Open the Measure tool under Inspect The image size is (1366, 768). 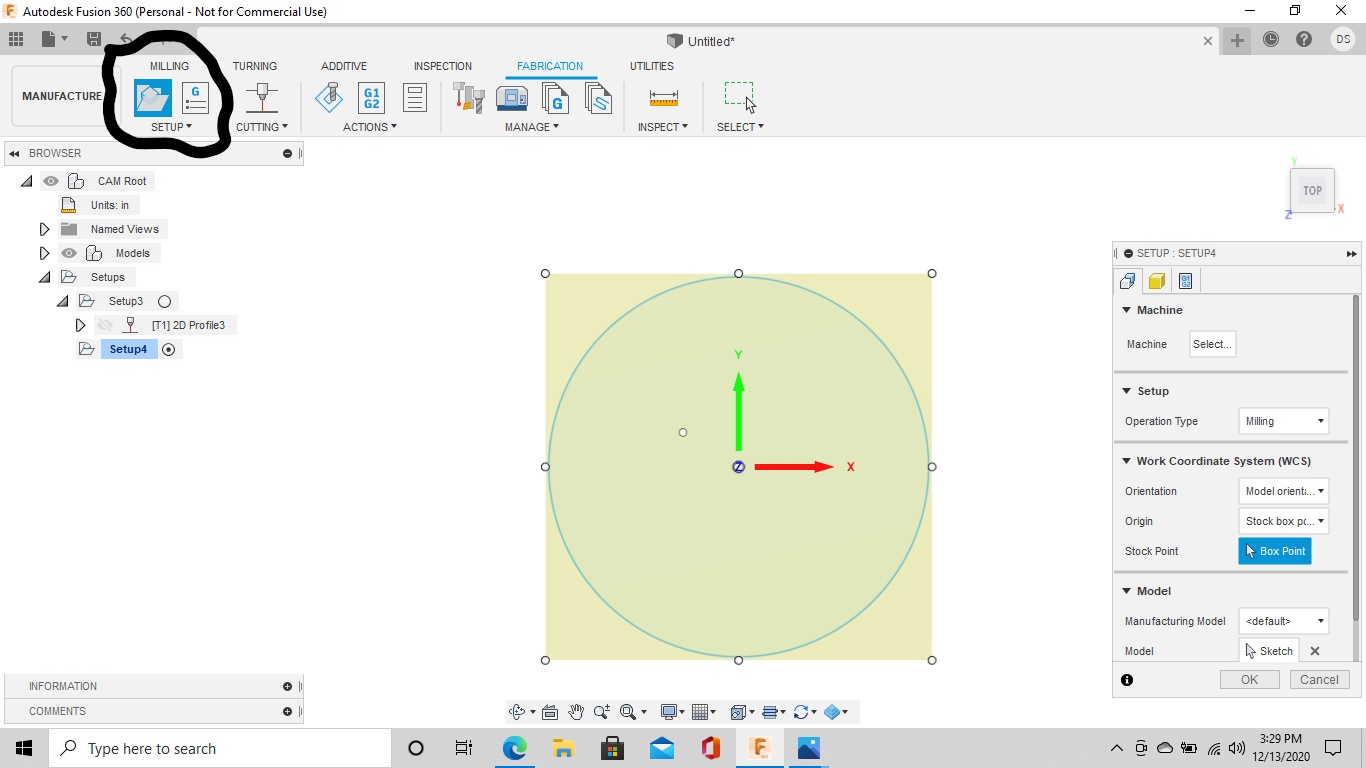point(662,98)
